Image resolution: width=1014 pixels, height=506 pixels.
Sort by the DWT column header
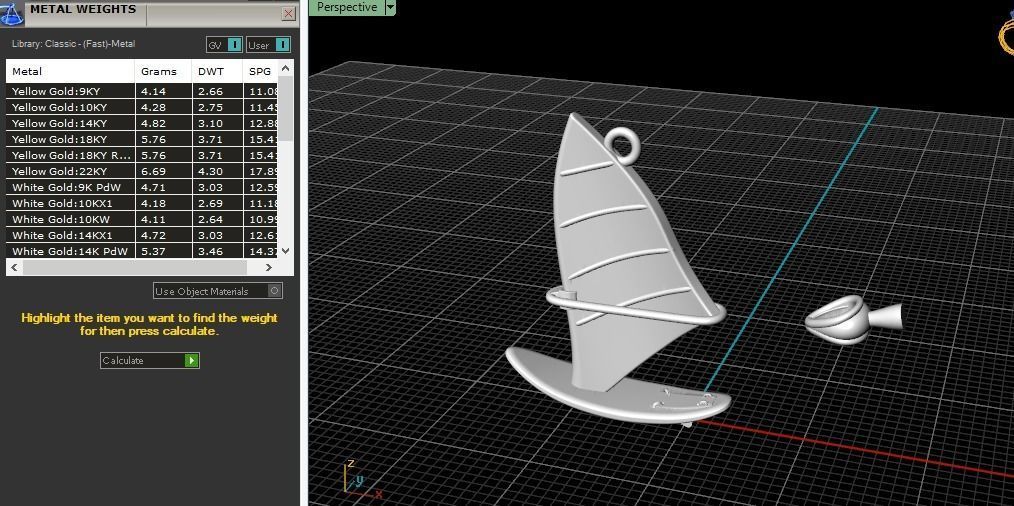tap(217, 71)
